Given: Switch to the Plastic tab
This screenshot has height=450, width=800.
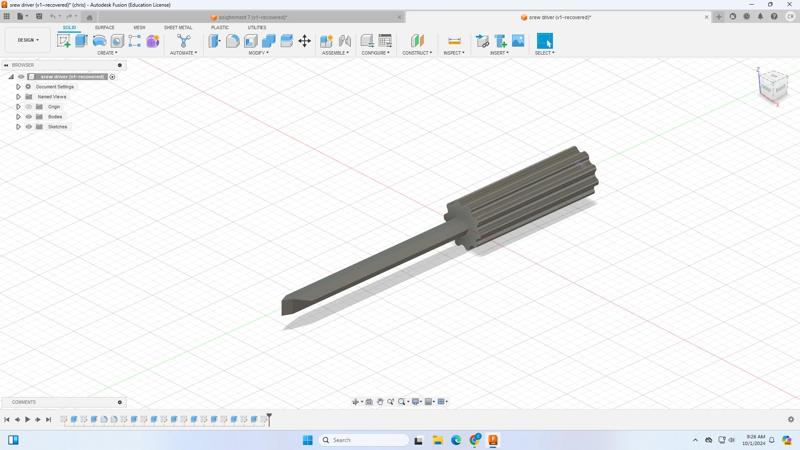Looking at the screenshot, I should 220,28.
